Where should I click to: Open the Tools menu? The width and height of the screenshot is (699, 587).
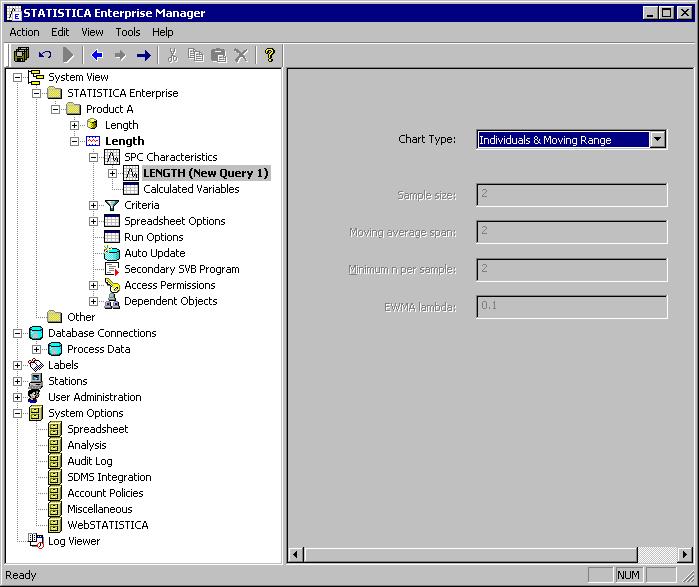(x=128, y=32)
